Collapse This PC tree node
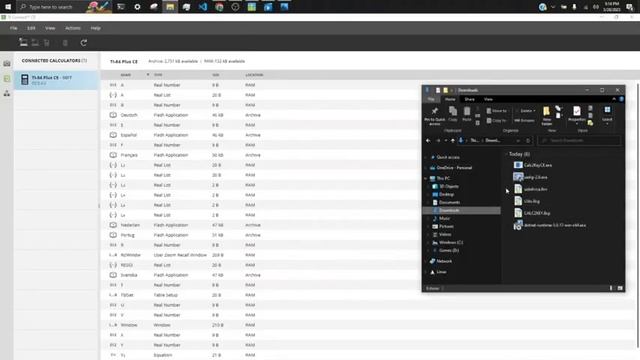The height and width of the screenshot is (360, 640). point(426,178)
